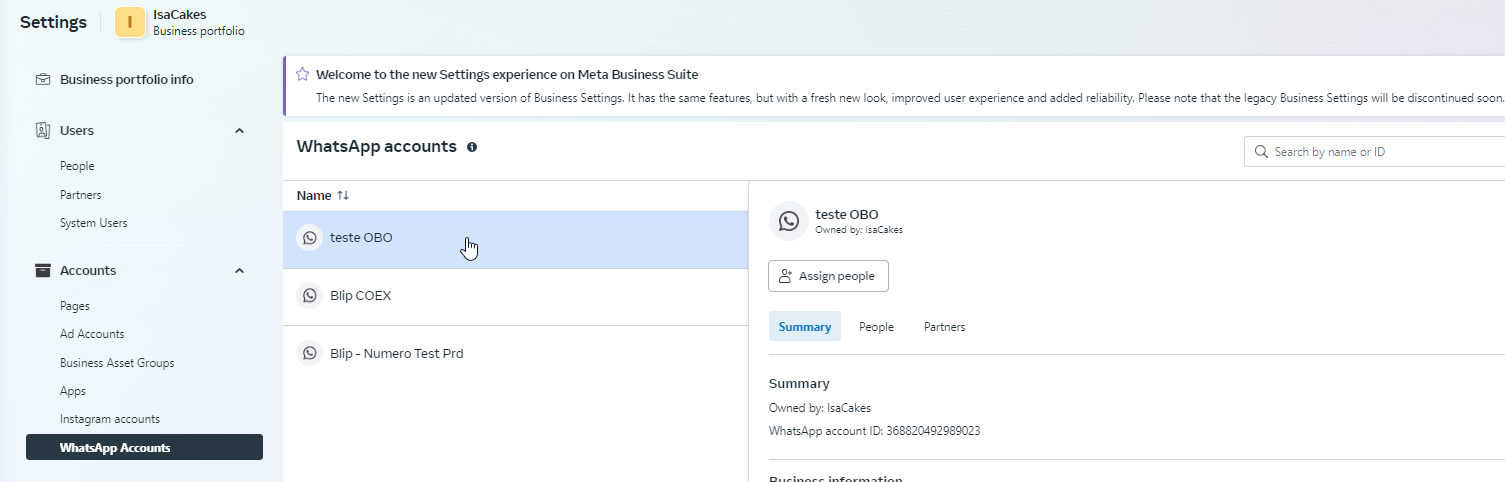Click the search magnifier icon
Viewport: 1505px width, 482px height.
click(x=1262, y=152)
